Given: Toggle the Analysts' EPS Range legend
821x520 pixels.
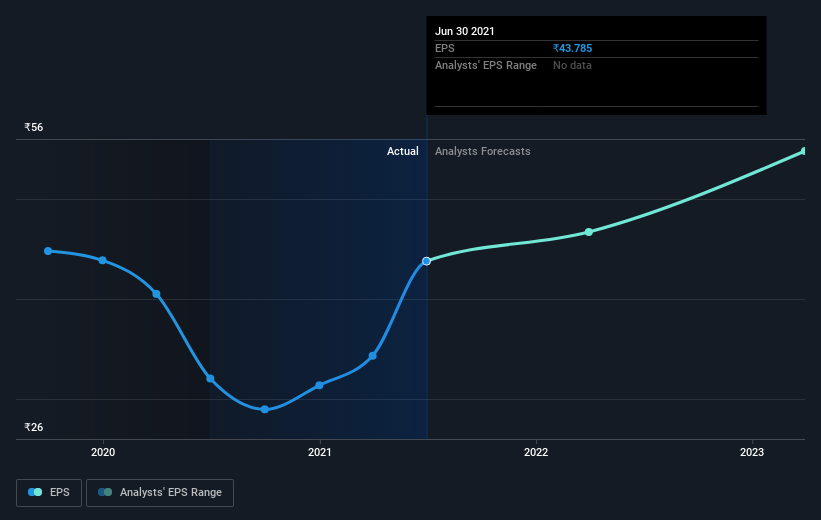Looking at the screenshot, I should 160,492.
